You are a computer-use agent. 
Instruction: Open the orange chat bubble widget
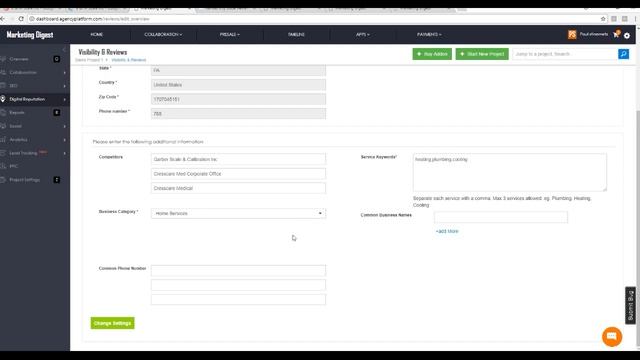click(612, 336)
